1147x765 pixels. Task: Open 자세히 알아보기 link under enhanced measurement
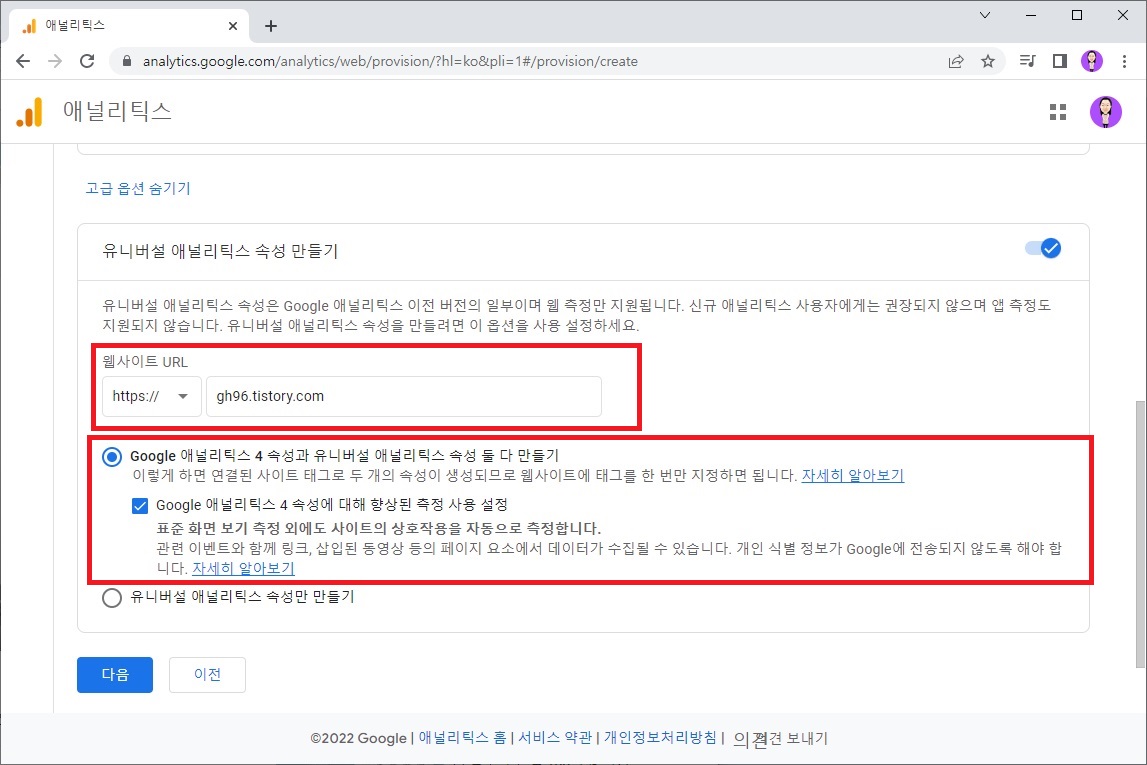(x=244, y=568)
